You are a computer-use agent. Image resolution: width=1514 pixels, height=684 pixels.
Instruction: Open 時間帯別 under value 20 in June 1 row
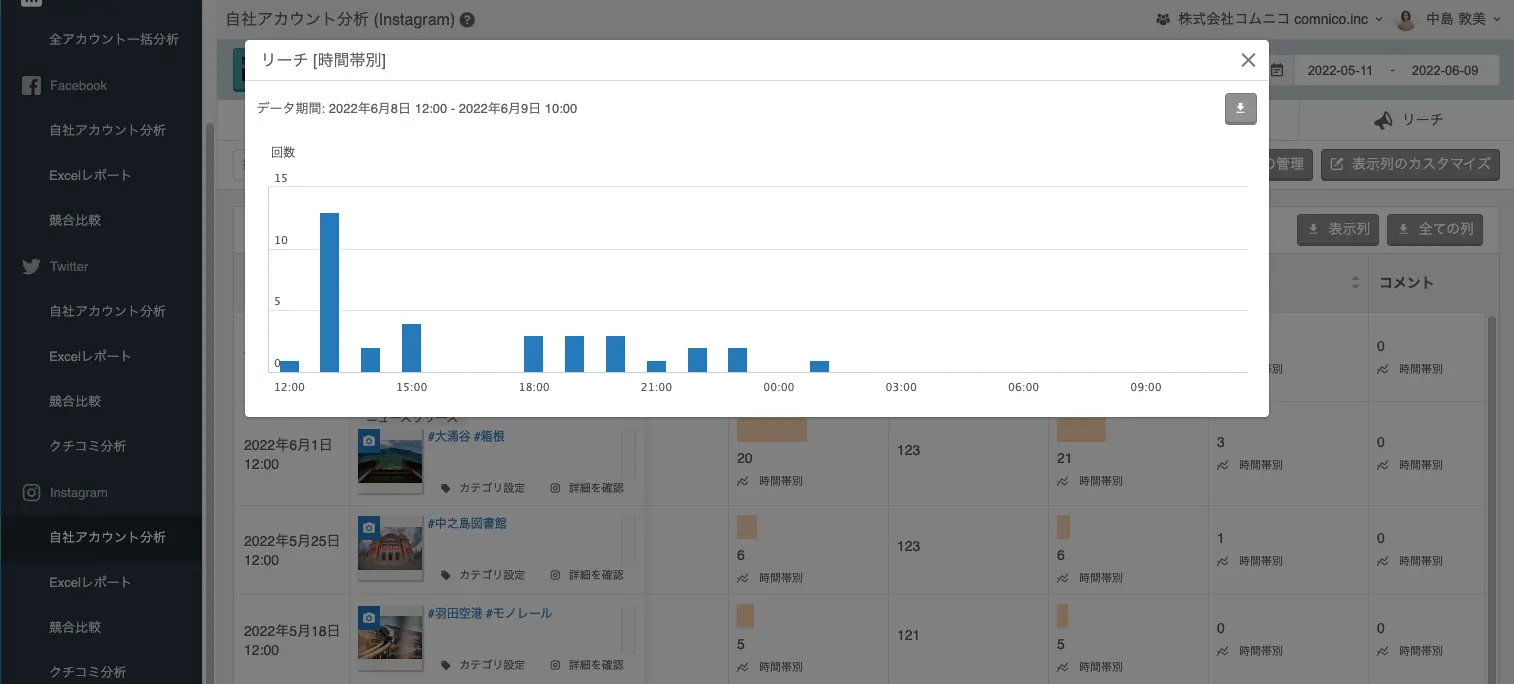(x=770, y=481)
